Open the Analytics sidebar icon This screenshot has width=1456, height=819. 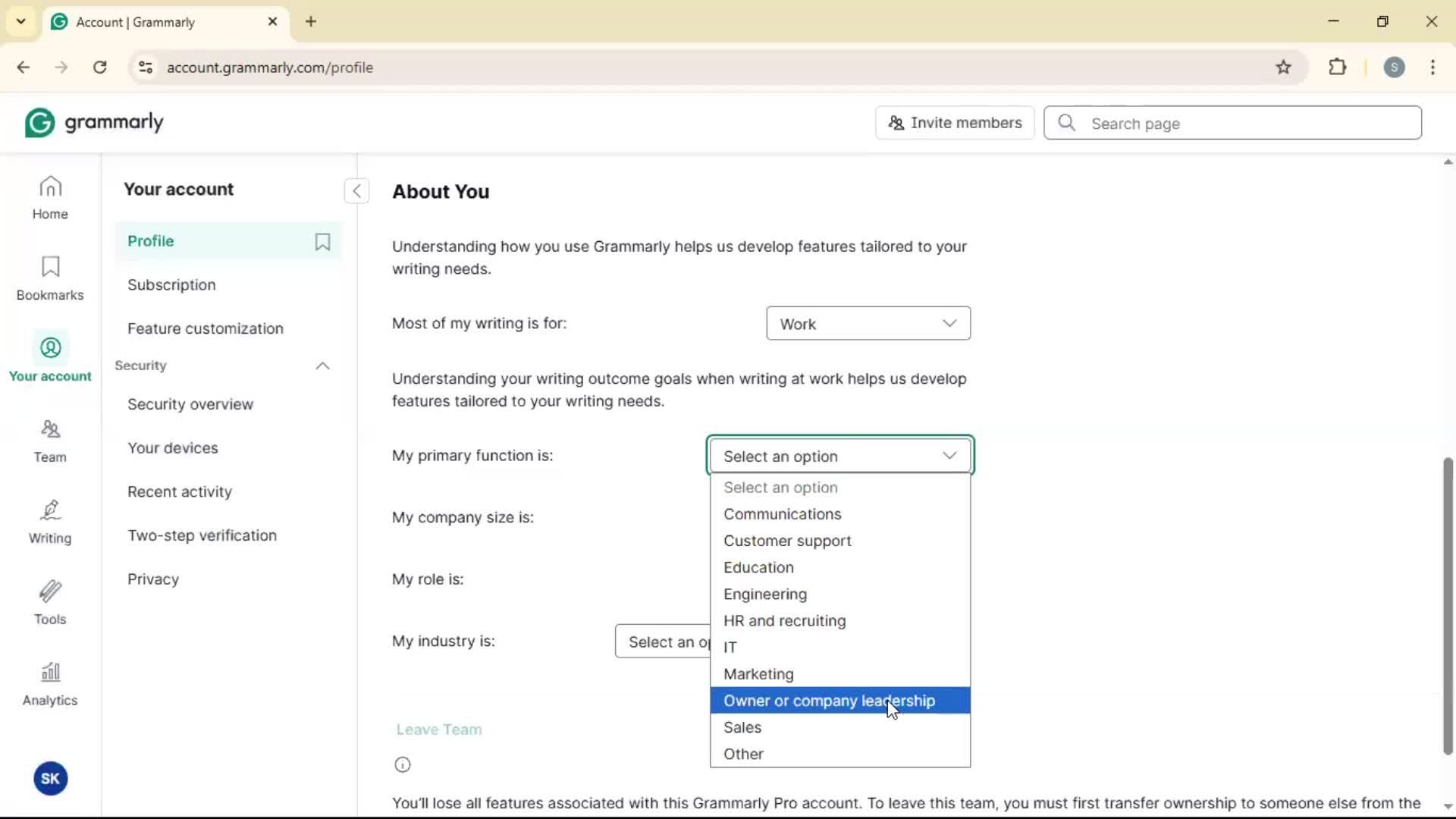(x=50, y=684)
